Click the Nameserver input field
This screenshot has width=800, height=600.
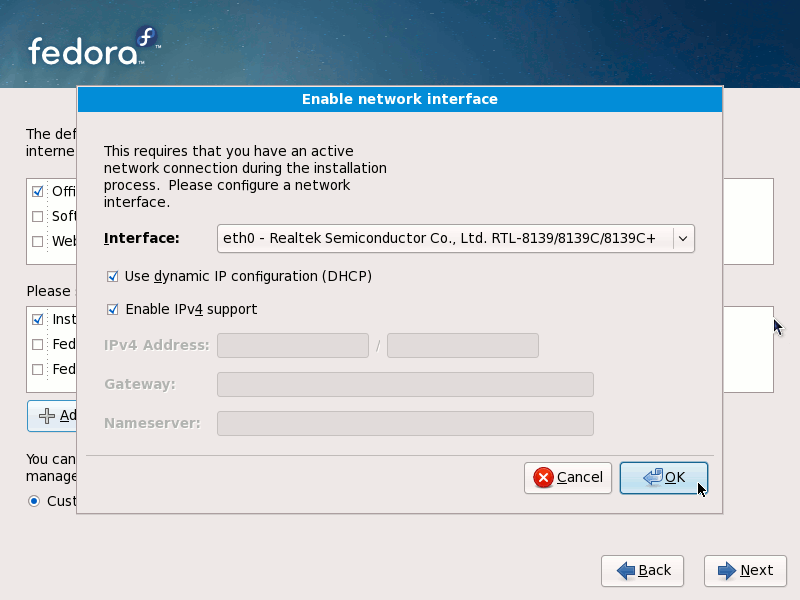(405, 423)
